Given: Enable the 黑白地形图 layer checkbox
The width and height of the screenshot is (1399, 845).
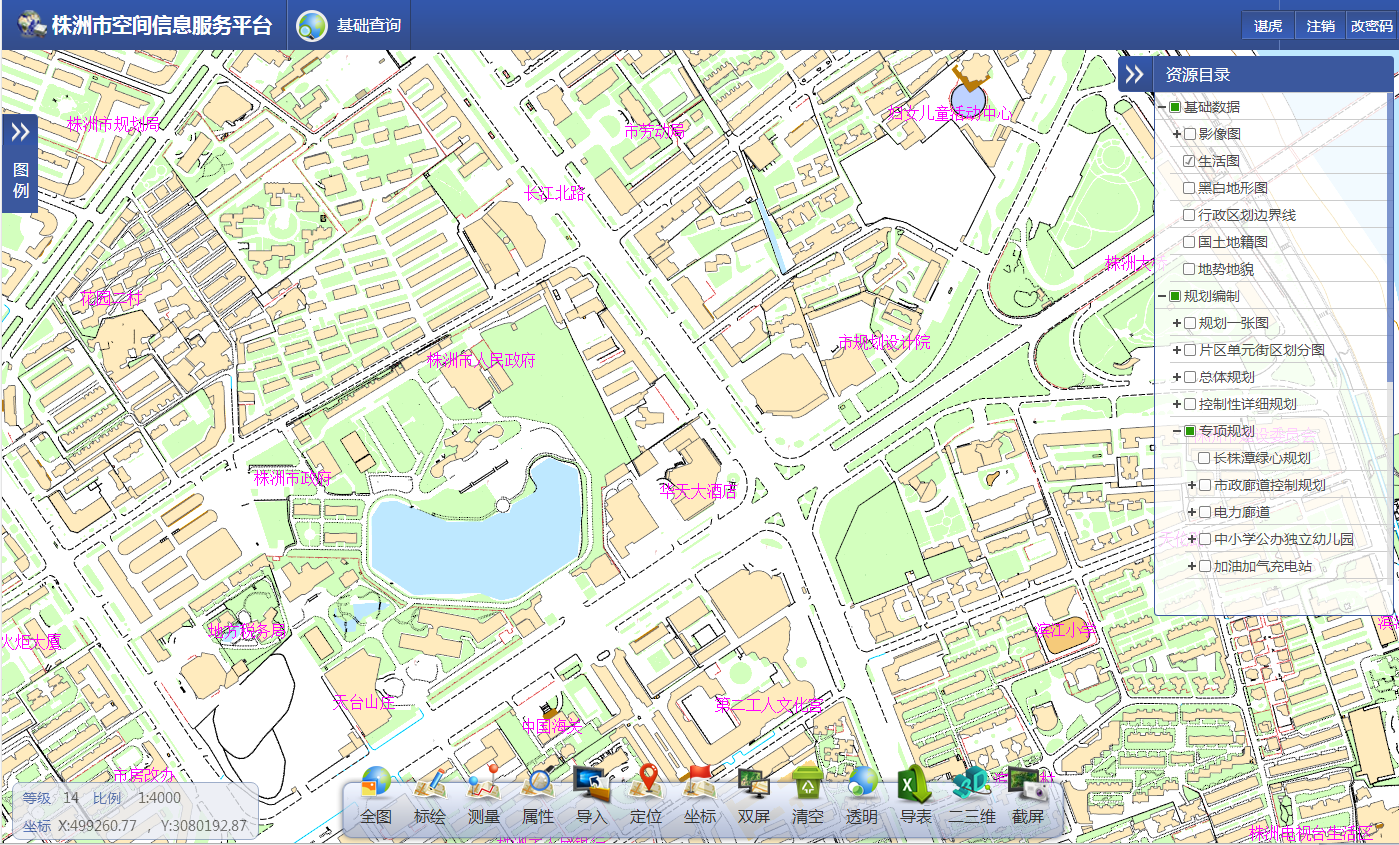Looking at the screenshot, I should (1189, 188).
